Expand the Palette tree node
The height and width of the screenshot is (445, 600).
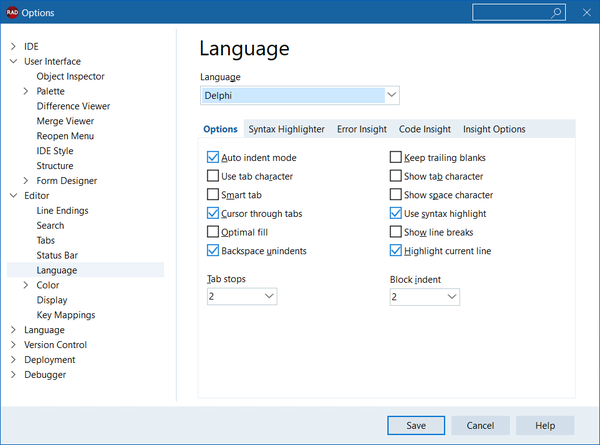[26, 91]
